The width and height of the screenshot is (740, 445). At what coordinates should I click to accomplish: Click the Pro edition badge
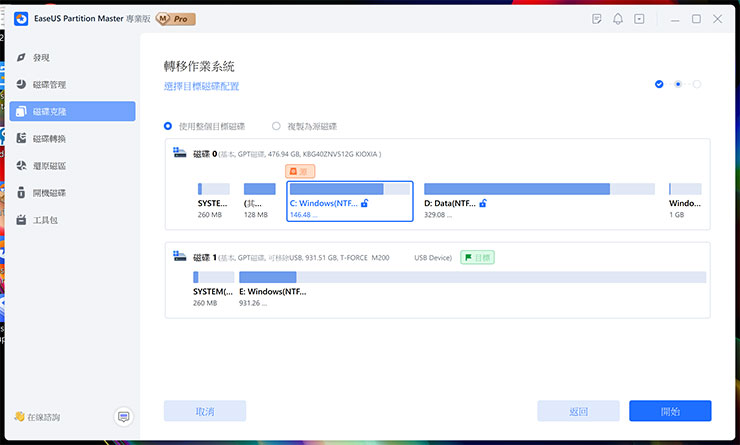click(176, 19)
